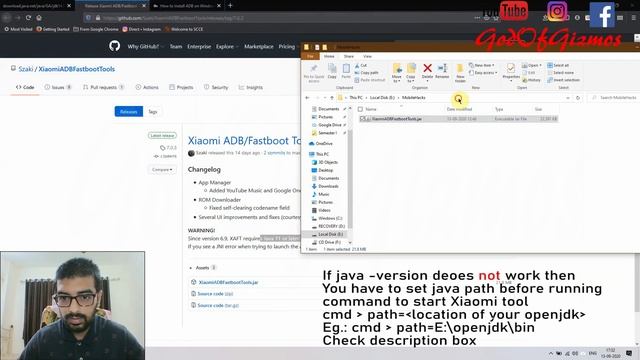Open Properties from the Explorer ribbon
The height and width of the screenshot is (360, 640).
coord(511,72)
